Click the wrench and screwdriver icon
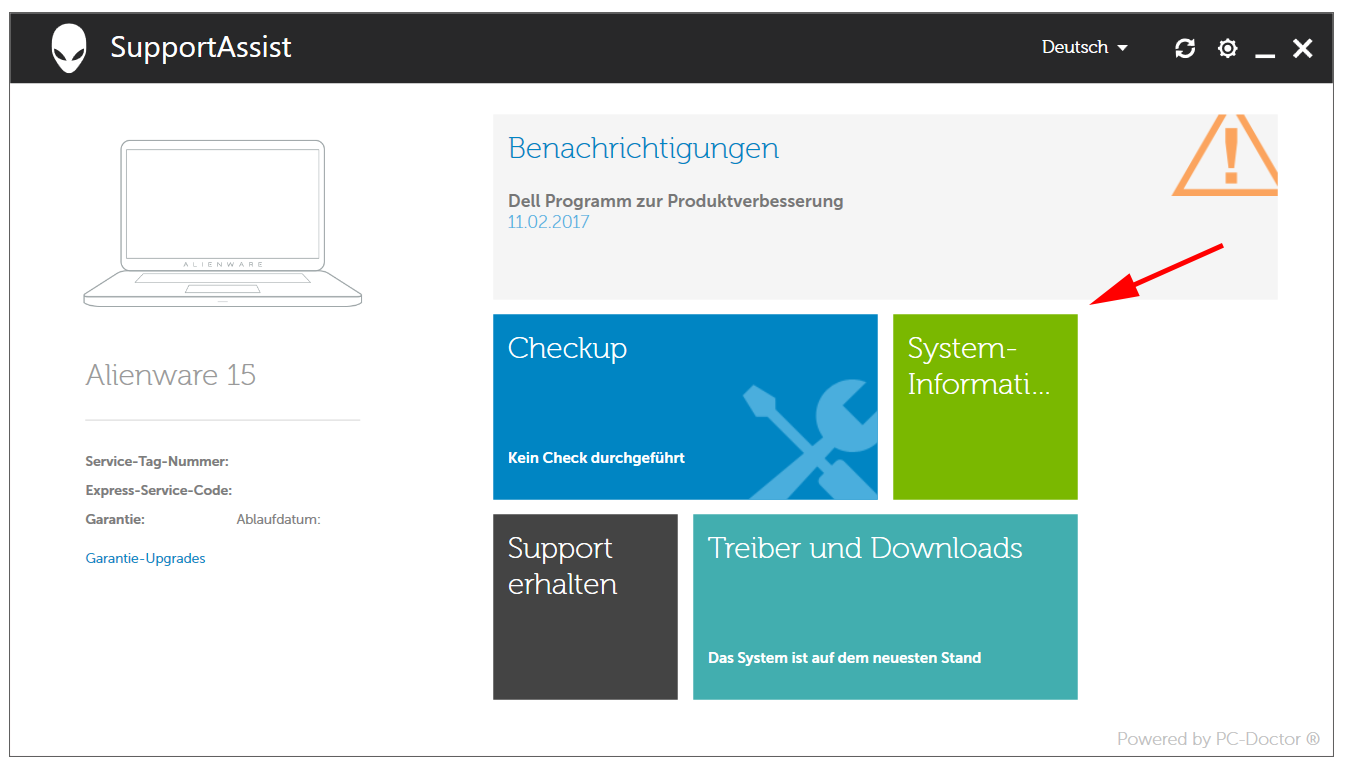The width and height of the screenshot is (1347, 770). tap(808, 438)
